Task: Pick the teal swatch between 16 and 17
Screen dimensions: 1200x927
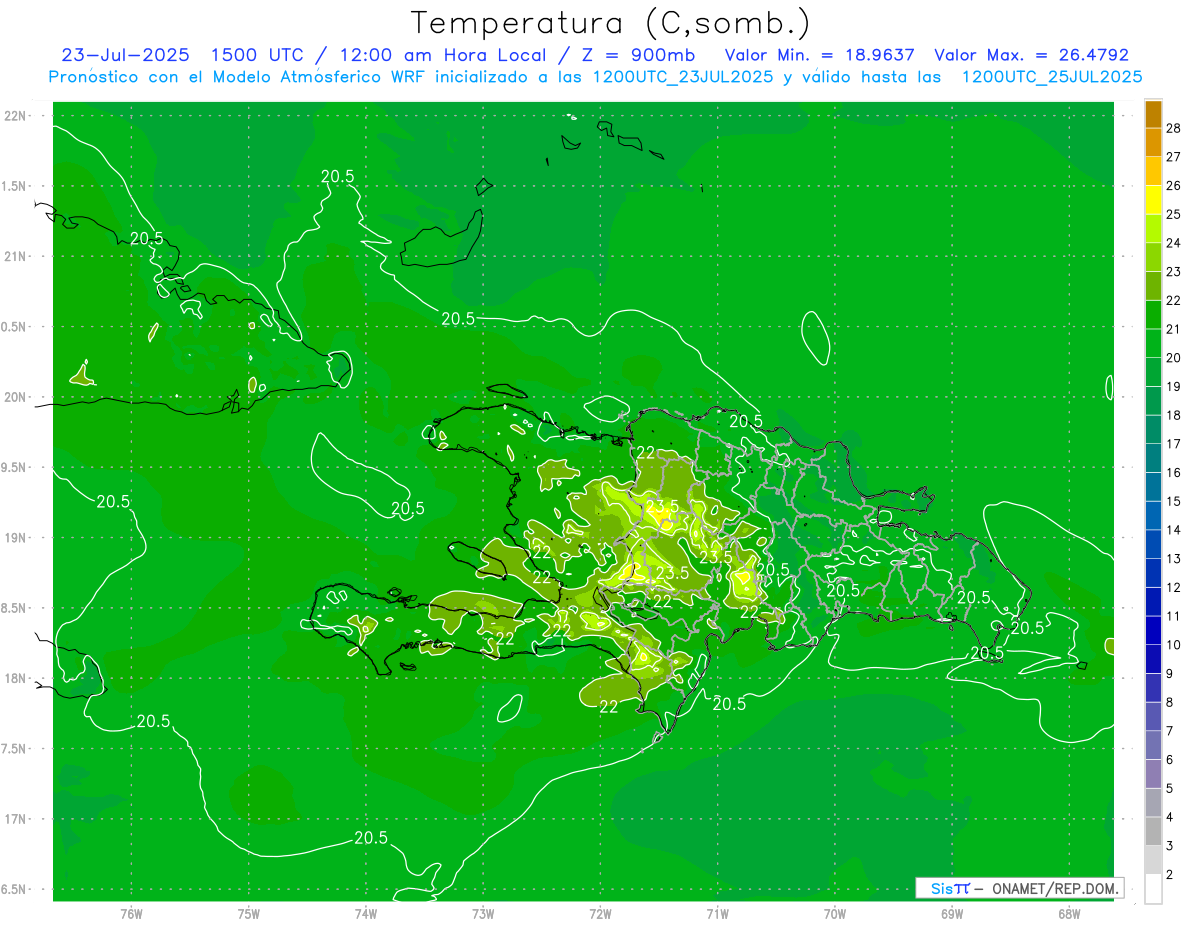Action: tap(1153, 458)
